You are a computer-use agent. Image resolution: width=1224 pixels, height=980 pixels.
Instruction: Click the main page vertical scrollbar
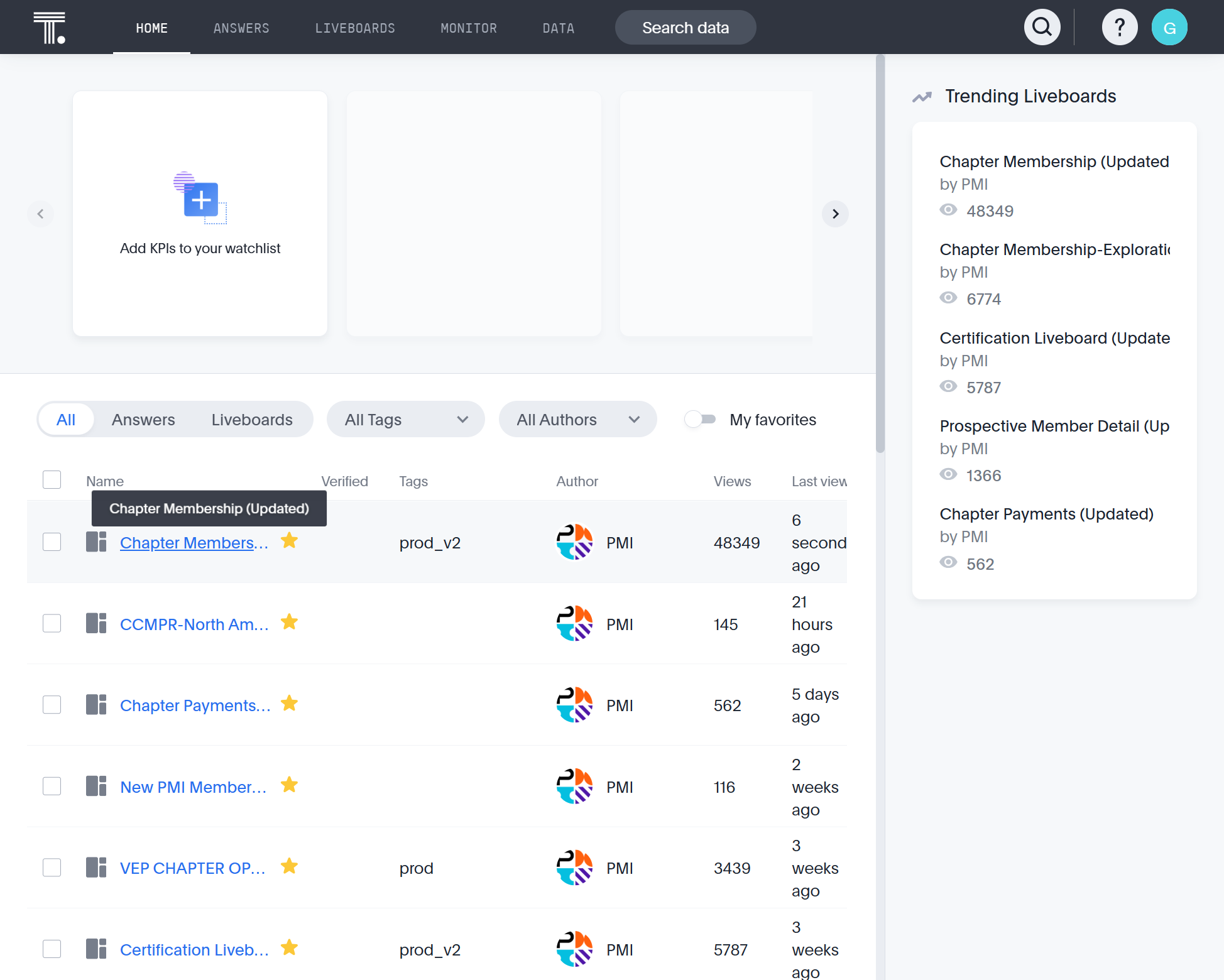coord(880,254)
